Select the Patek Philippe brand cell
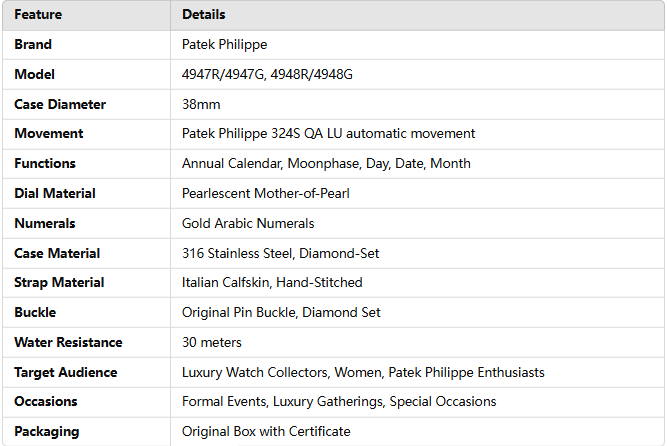The image size is (667, 446). pos(224,45)
